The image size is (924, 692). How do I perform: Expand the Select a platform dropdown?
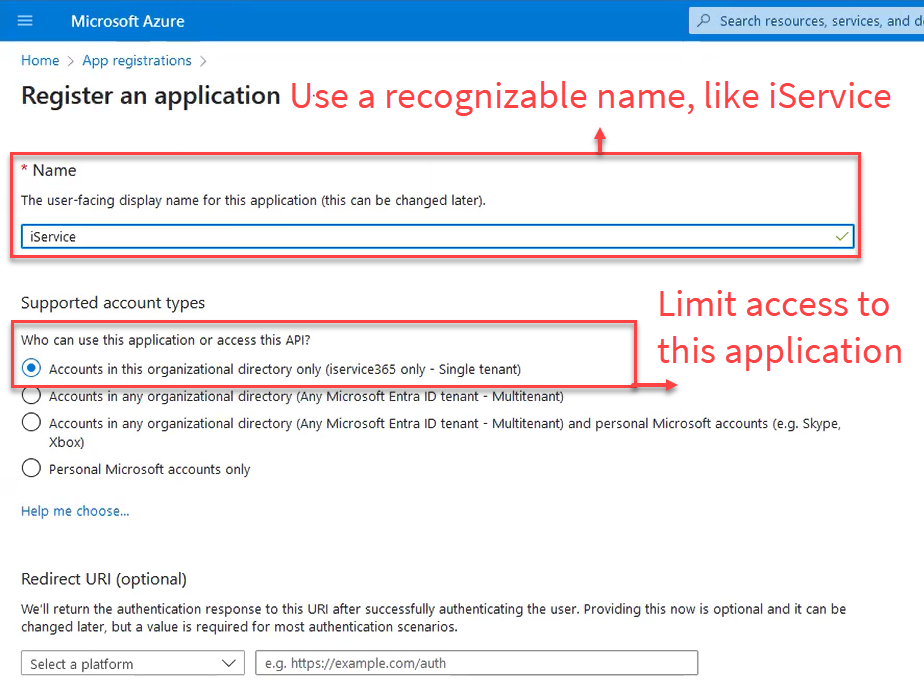[x=133, y=663]
